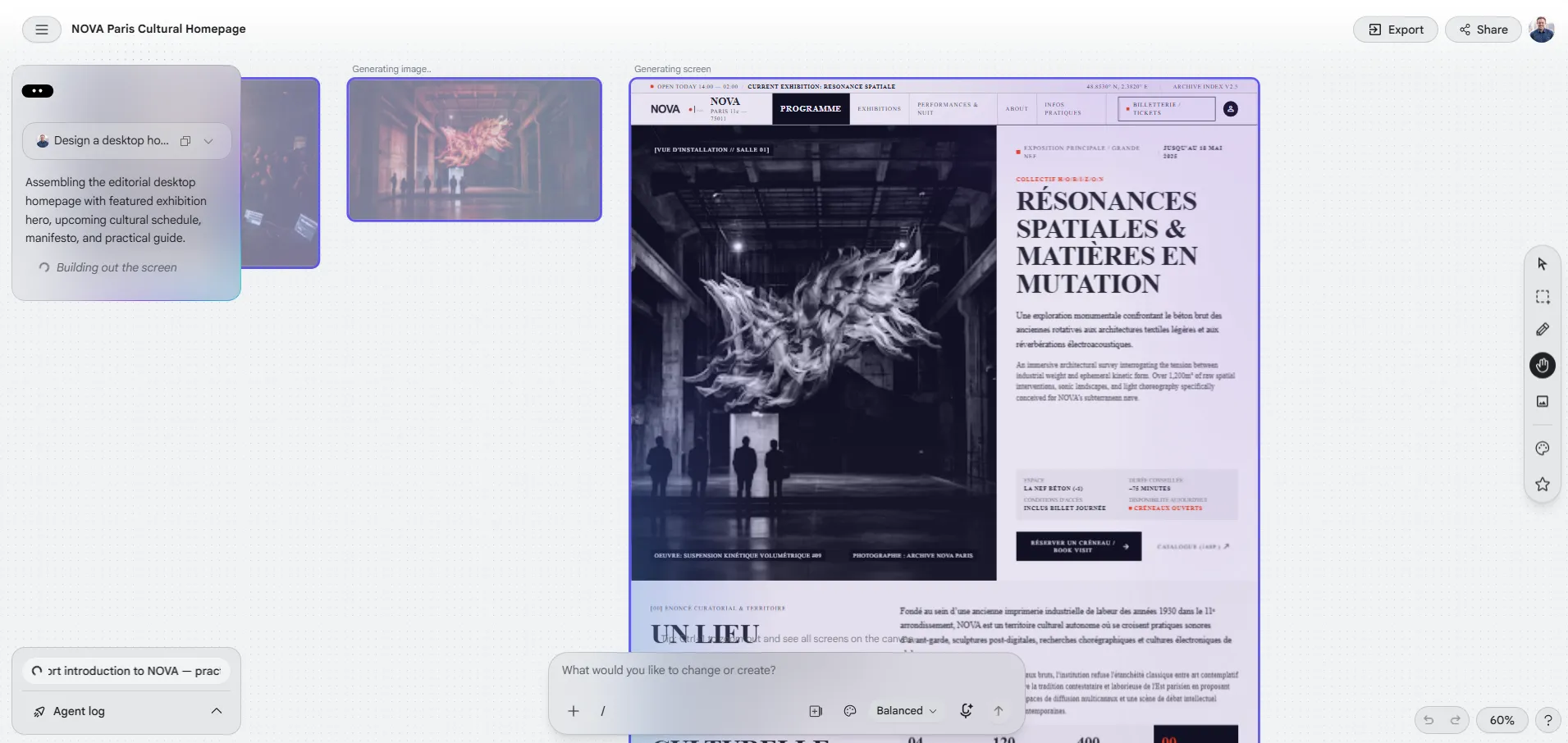Open the hamburger main menu
Screen dimensions: 1568x743
click(x=42, y=30)
